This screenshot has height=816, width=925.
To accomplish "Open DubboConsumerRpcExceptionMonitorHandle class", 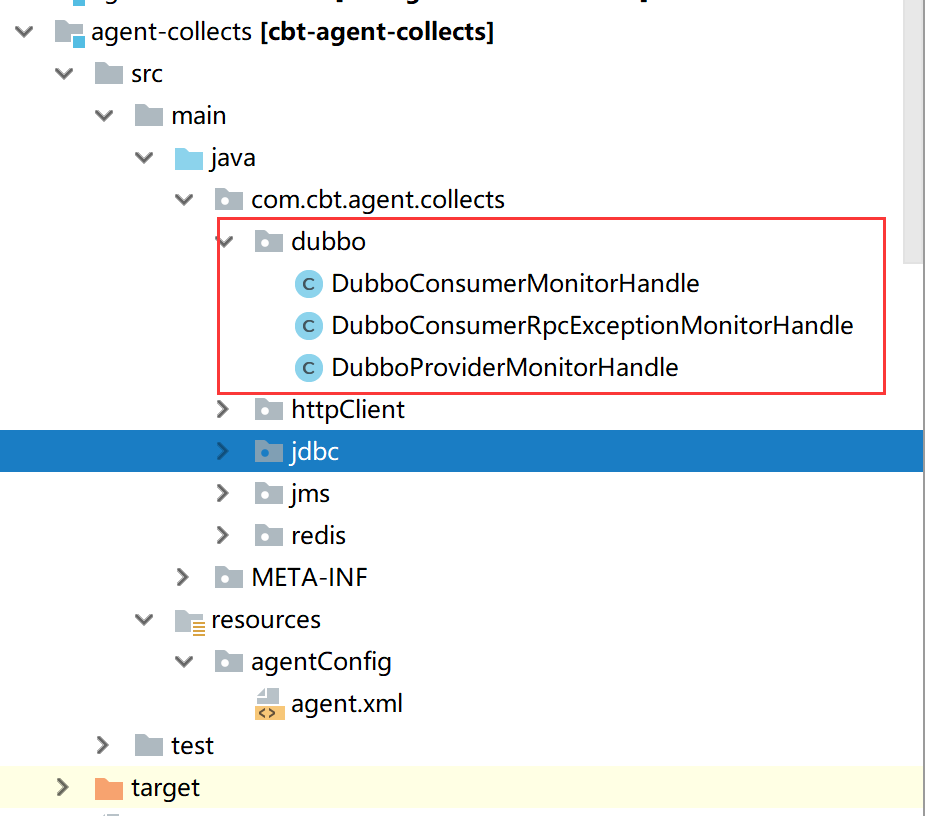I will pyautogui.click(x=592, y=326).
